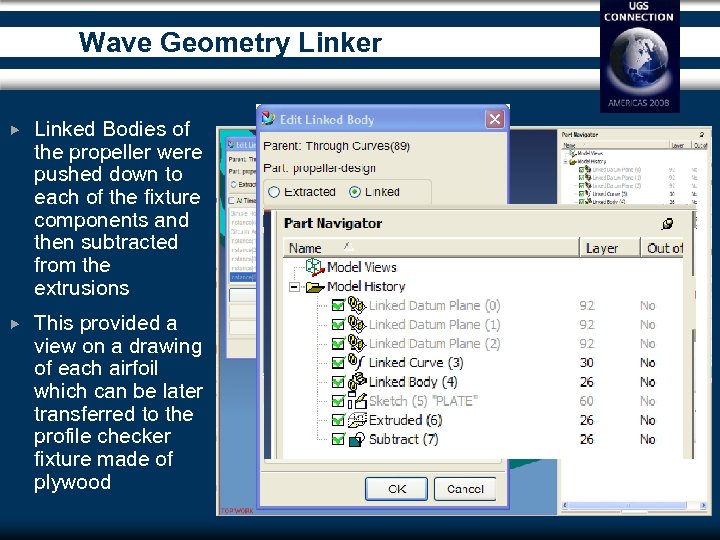
Task: Uncheck Linked Datum Plane (2) checkbox
Action: click(338, 343)
